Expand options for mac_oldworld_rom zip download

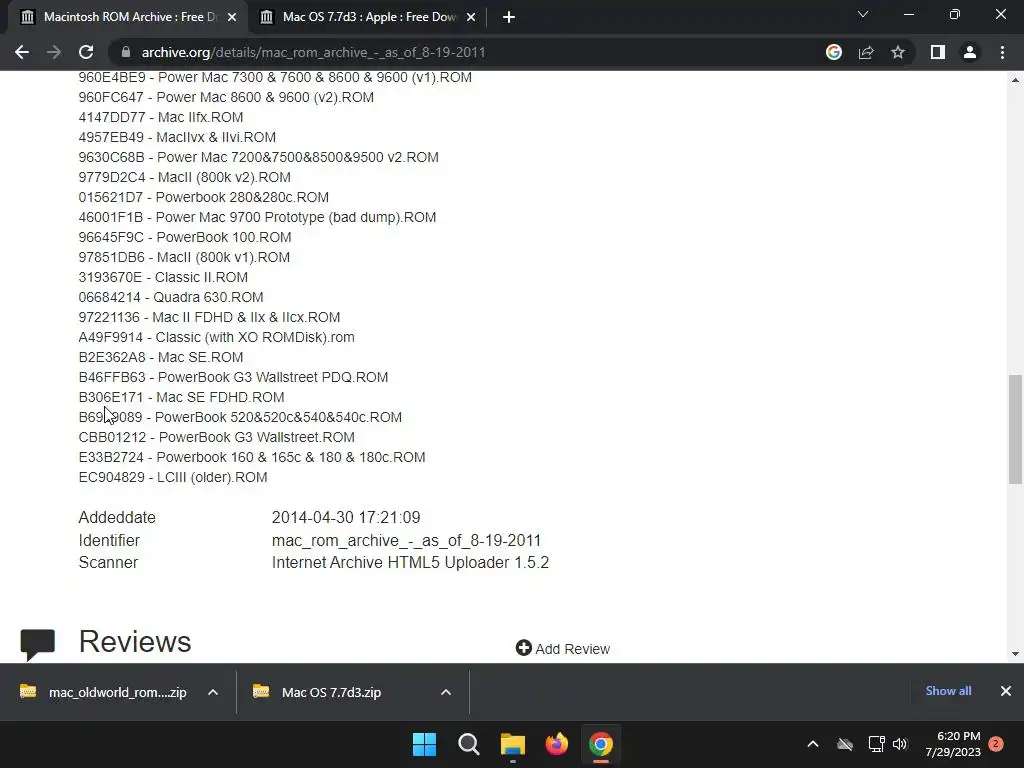[x=213, y=692]
